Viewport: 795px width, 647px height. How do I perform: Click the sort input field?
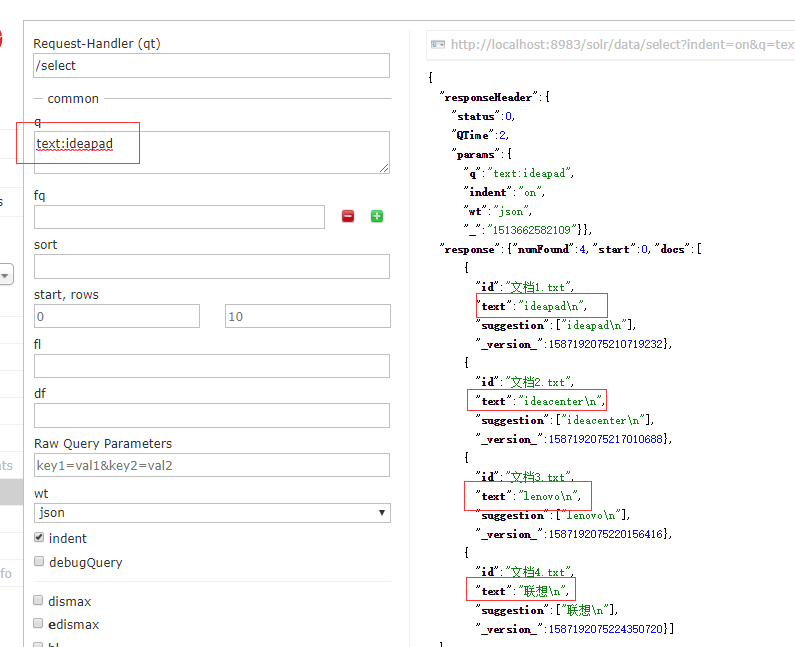click(x=211, y=267)
